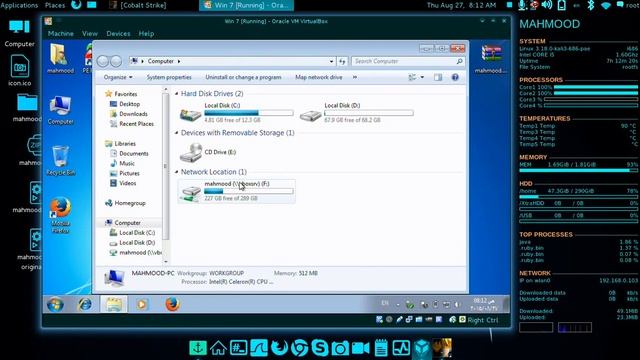Collapse Devices with Removable Storage group
The width and height of the screenshot is (640, 360).
click(x=177, y=133)
